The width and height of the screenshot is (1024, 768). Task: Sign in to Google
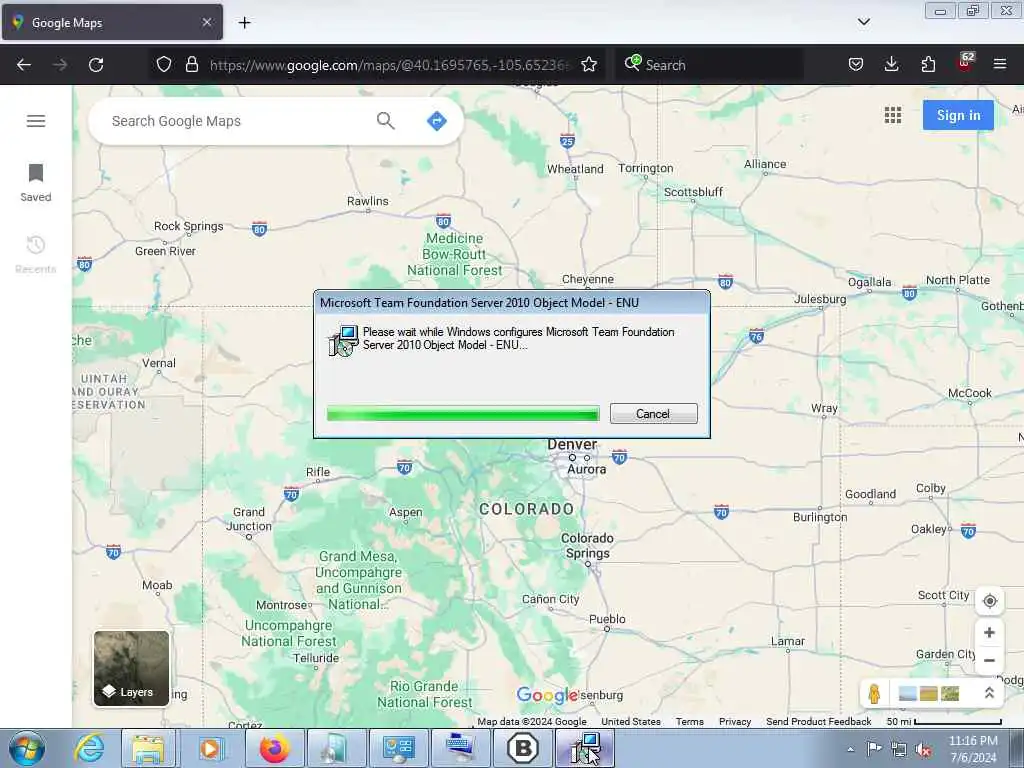tap(958, 116)
